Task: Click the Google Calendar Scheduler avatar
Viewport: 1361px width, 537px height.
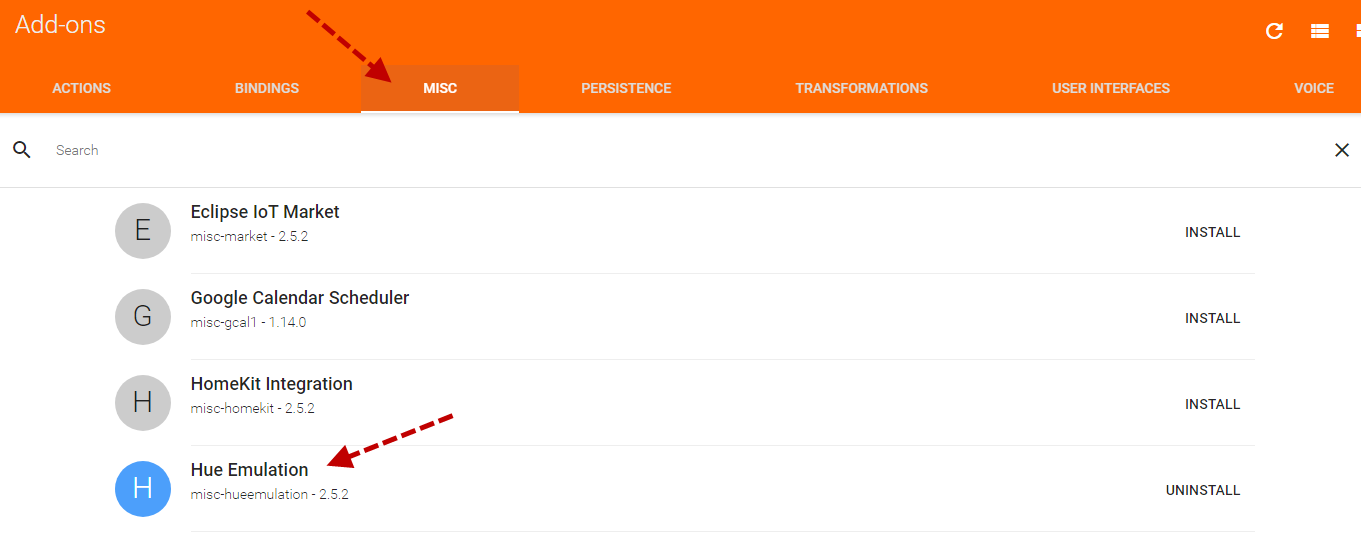Action: click(143, 317)
